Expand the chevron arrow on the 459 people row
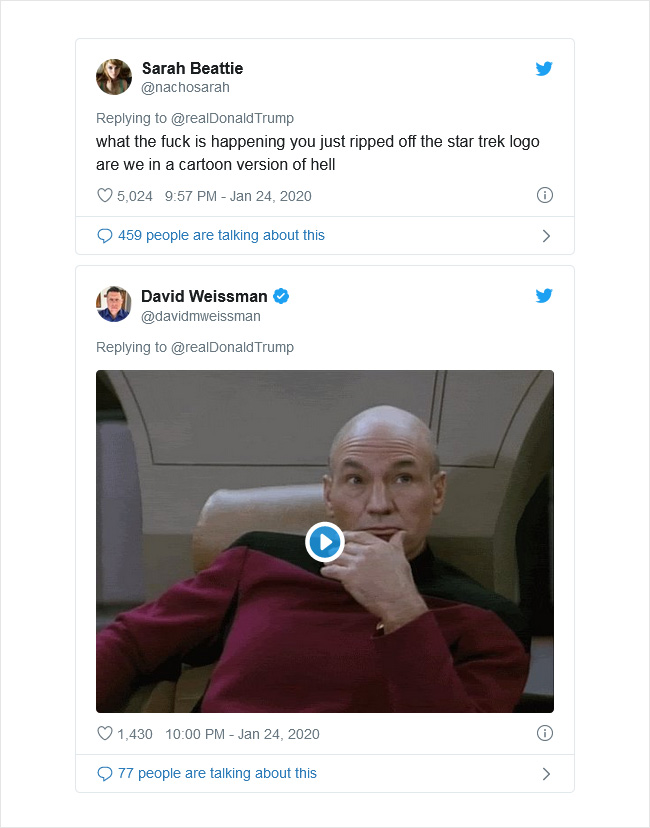 point(547,236)
